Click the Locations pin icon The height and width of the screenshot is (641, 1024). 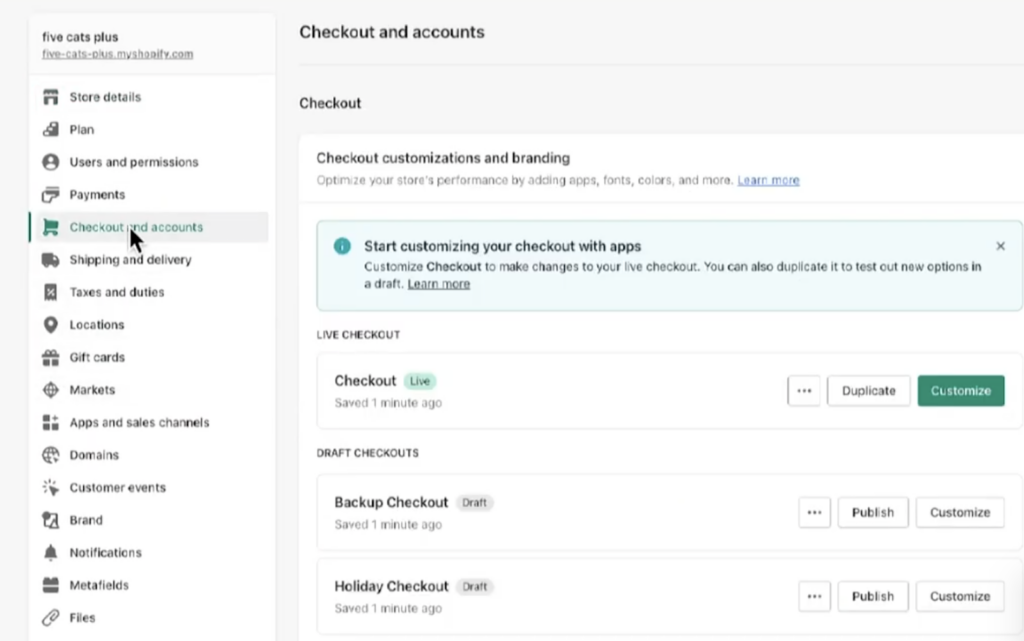50,324
